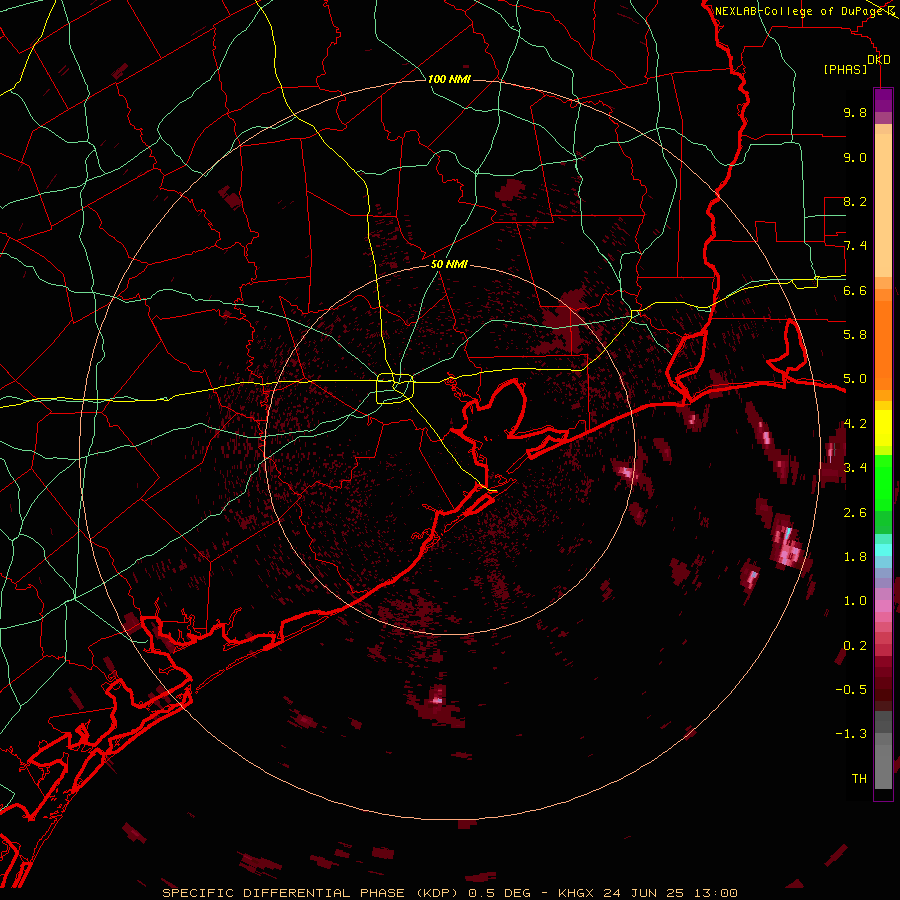Pick the pink segment of the color bar
Image resolution: width=900 pixels, height=900 pixels.
883,606
